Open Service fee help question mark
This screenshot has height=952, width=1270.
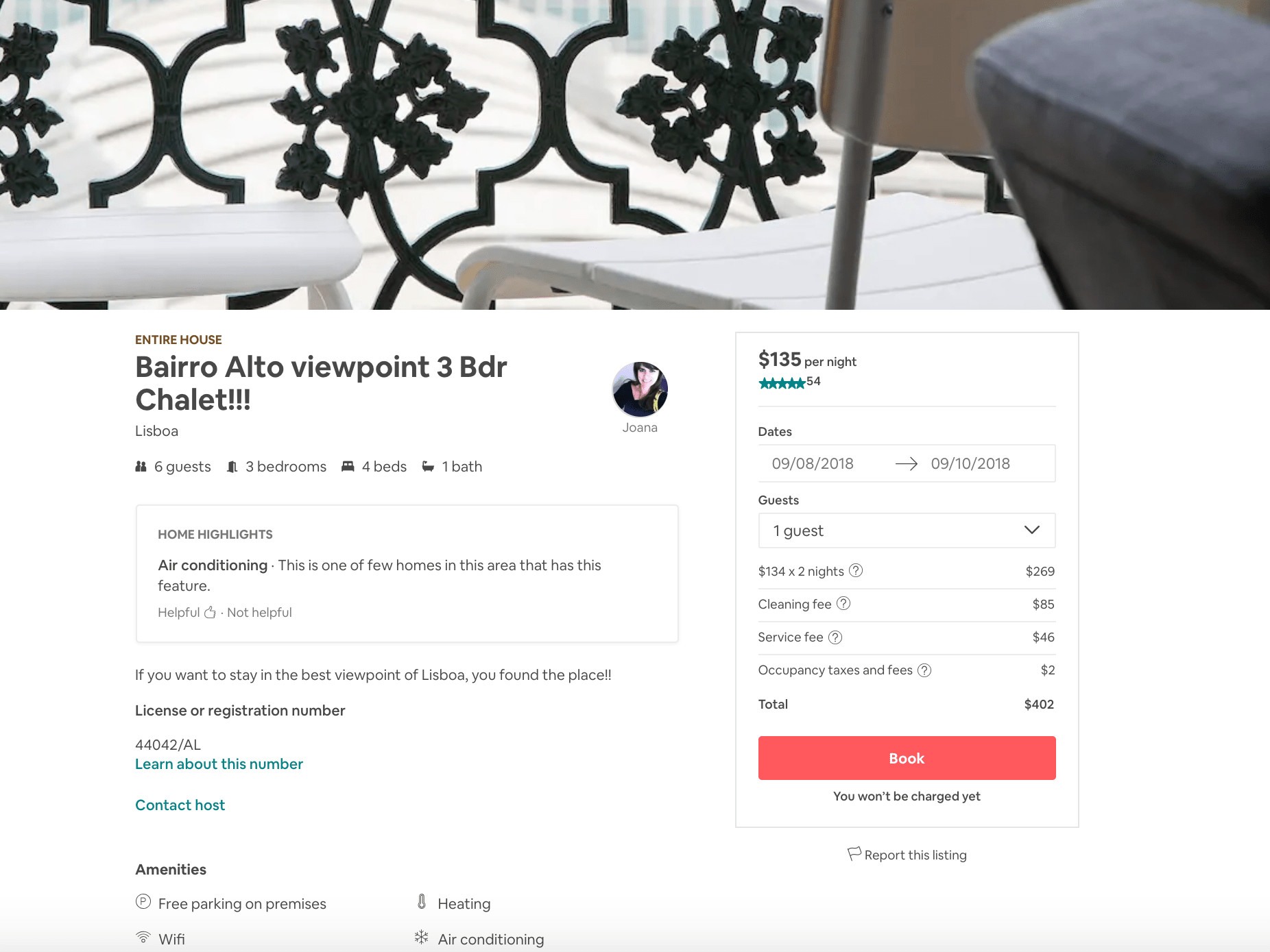pos(835,637)
